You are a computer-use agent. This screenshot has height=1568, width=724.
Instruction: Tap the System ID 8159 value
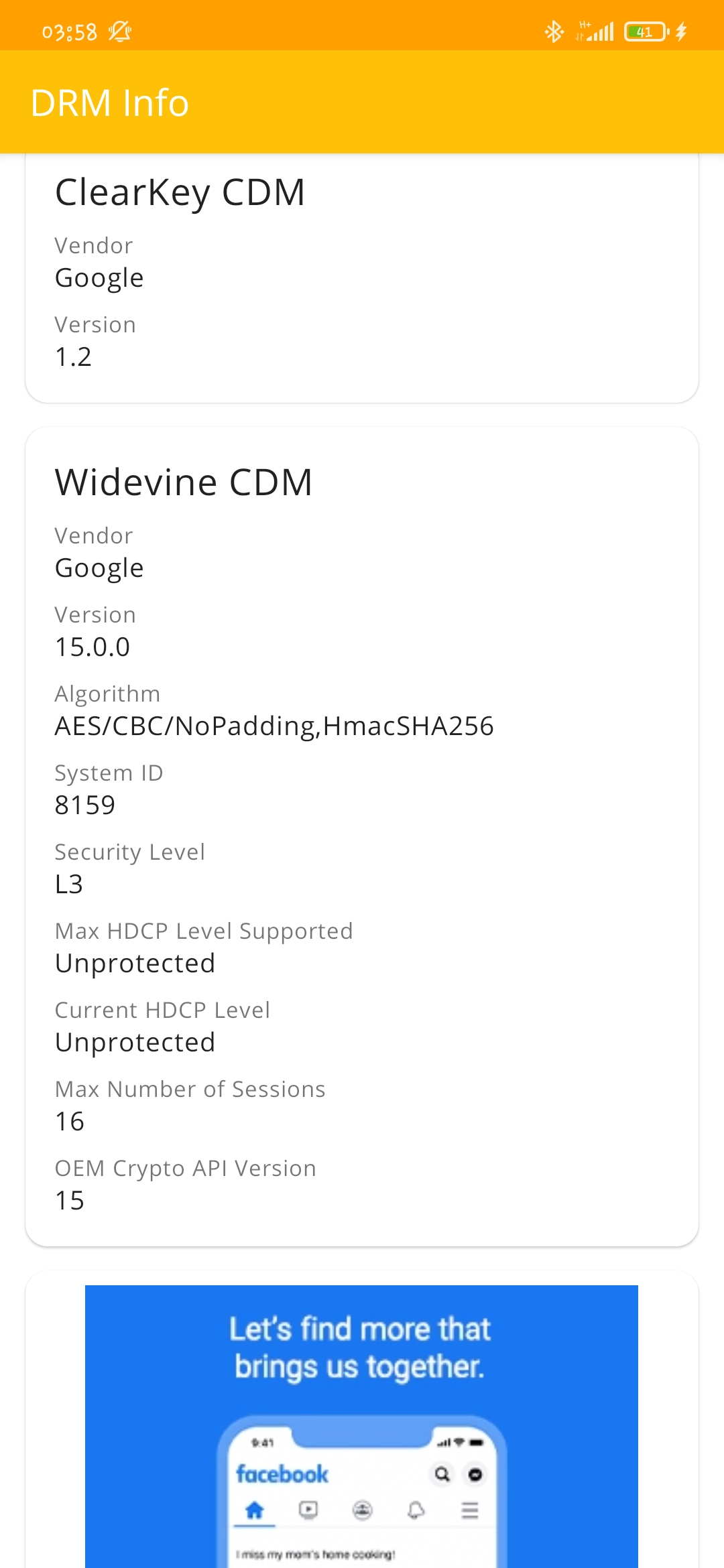pos(85,805)
